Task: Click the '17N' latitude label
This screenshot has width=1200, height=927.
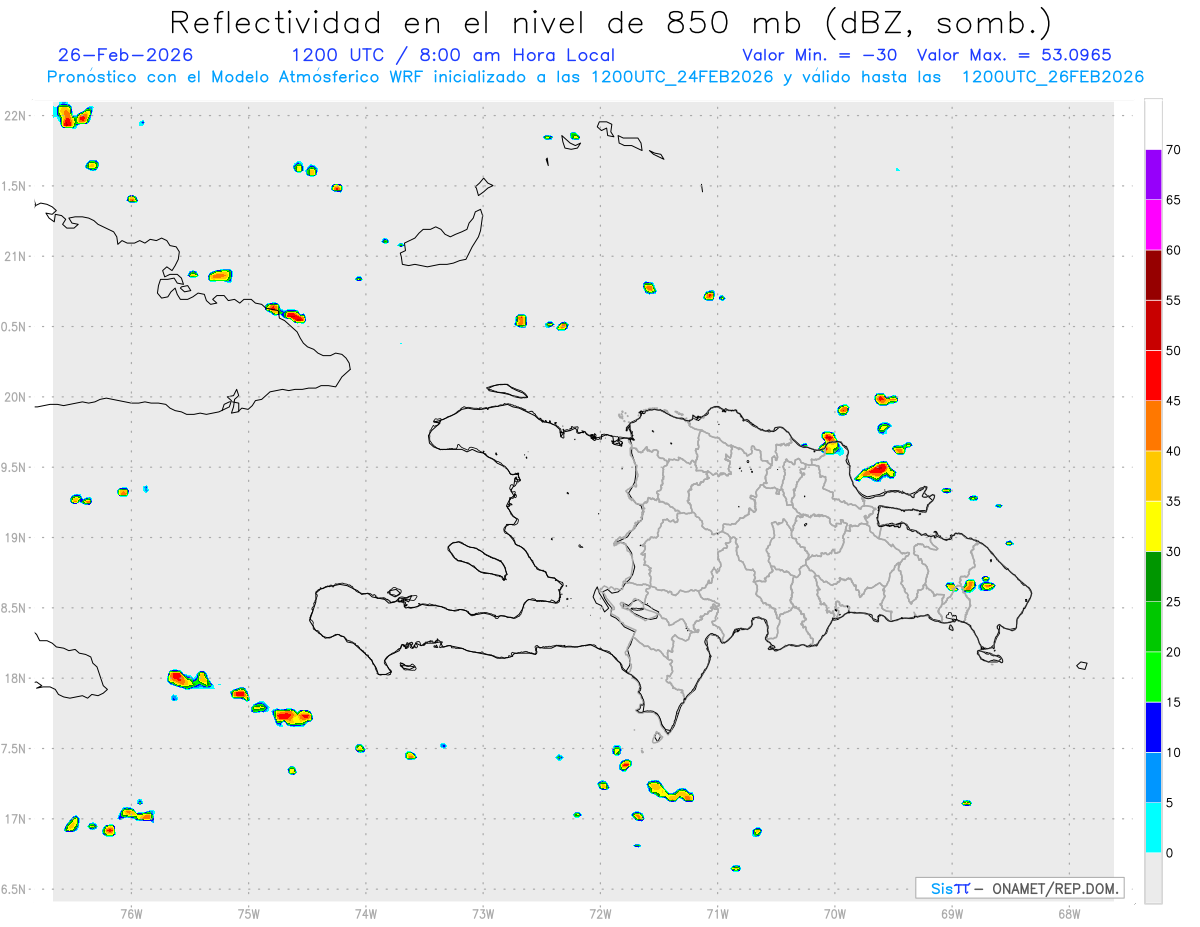Action: tap(15, 819)
